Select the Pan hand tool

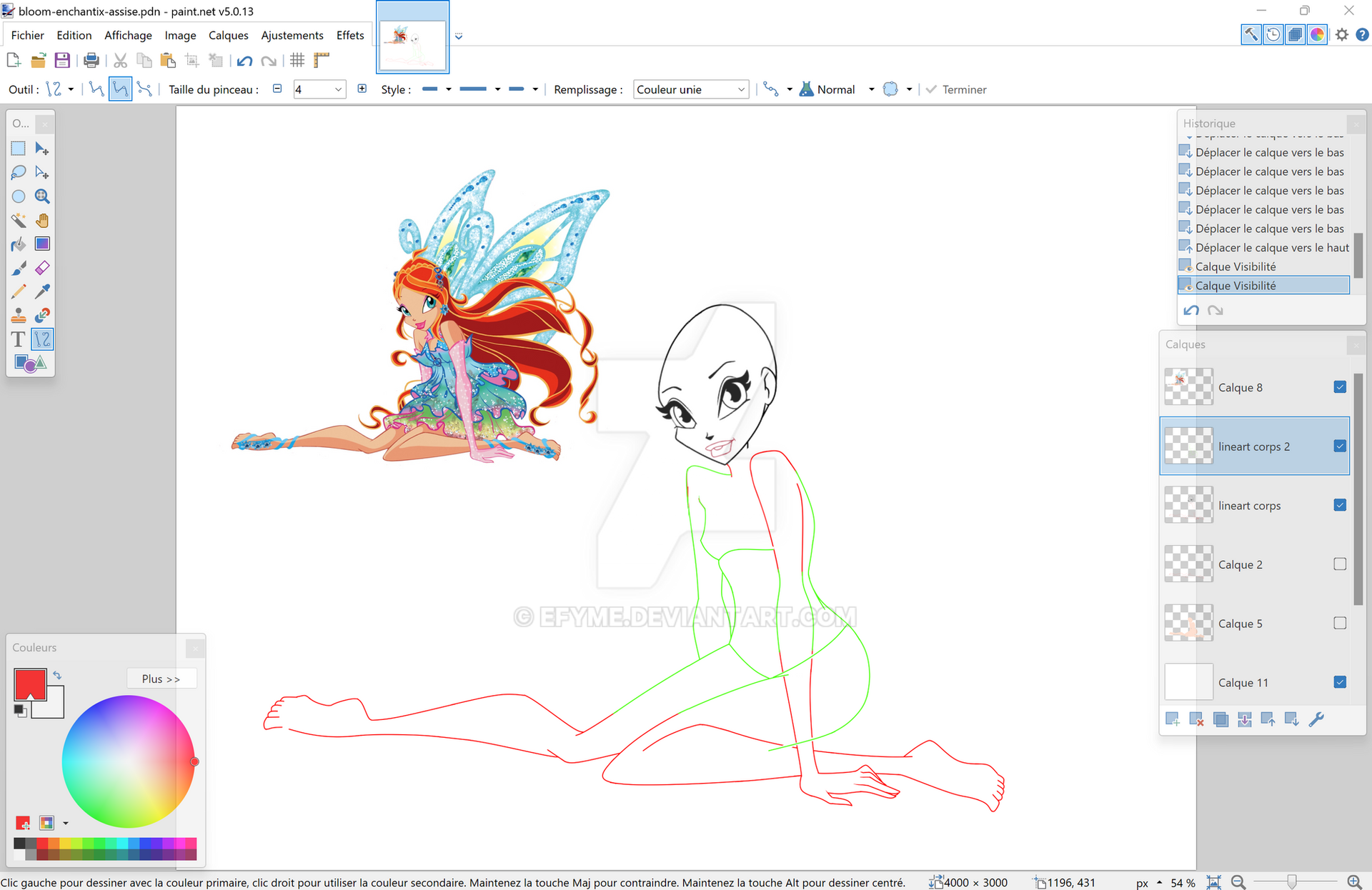pyautogui.click(x=42, y=220)
